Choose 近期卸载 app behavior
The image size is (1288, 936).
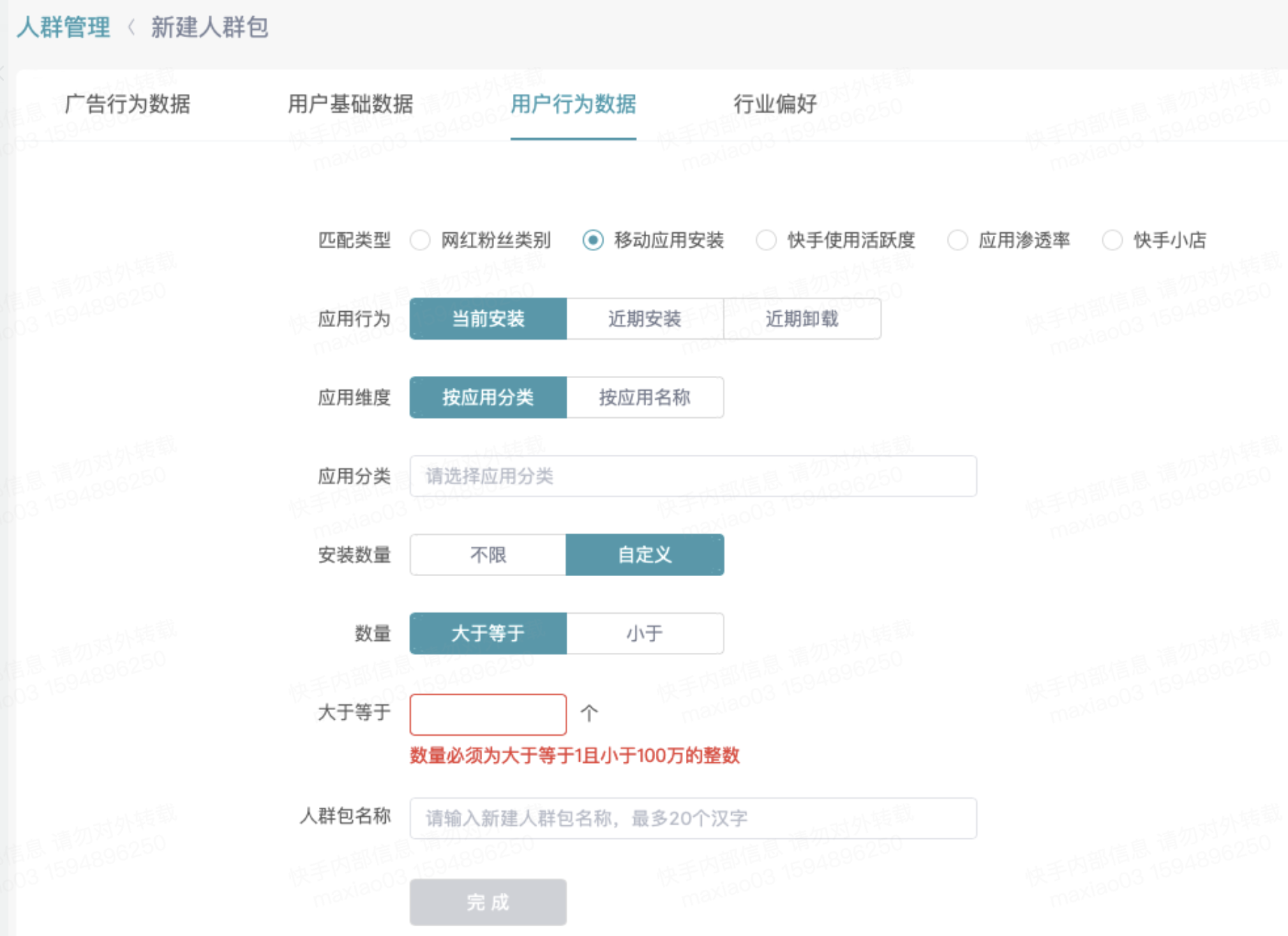(x=802, y=319)
